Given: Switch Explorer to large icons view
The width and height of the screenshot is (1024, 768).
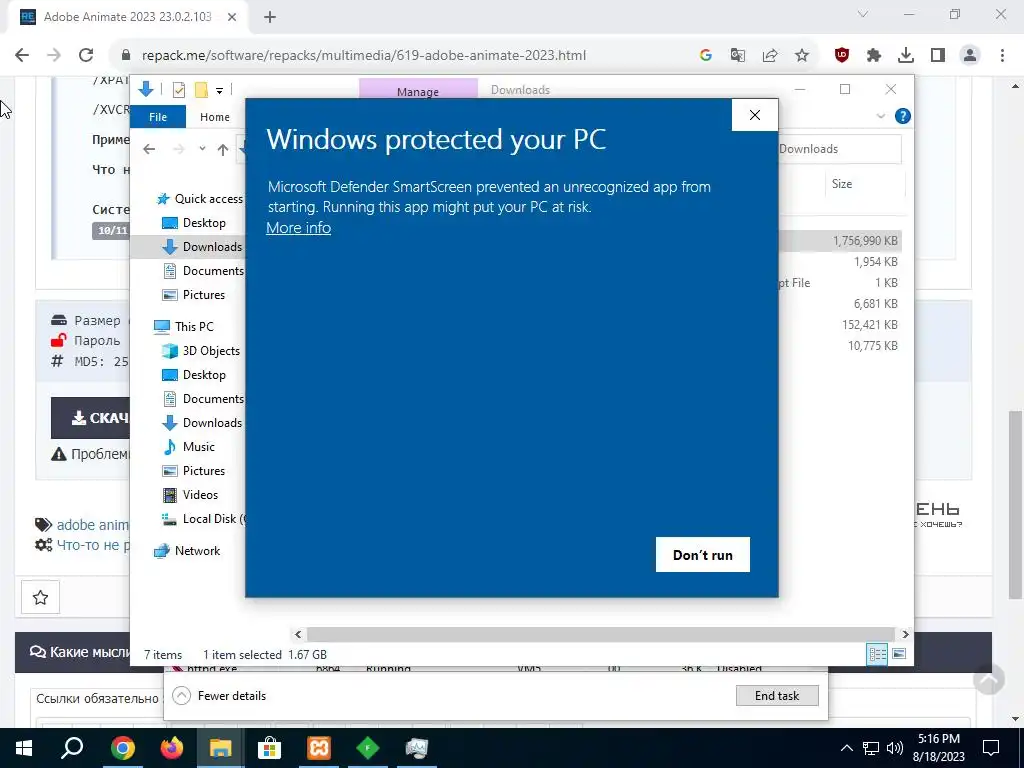Looking at the screenshot, I should (899, 654).
